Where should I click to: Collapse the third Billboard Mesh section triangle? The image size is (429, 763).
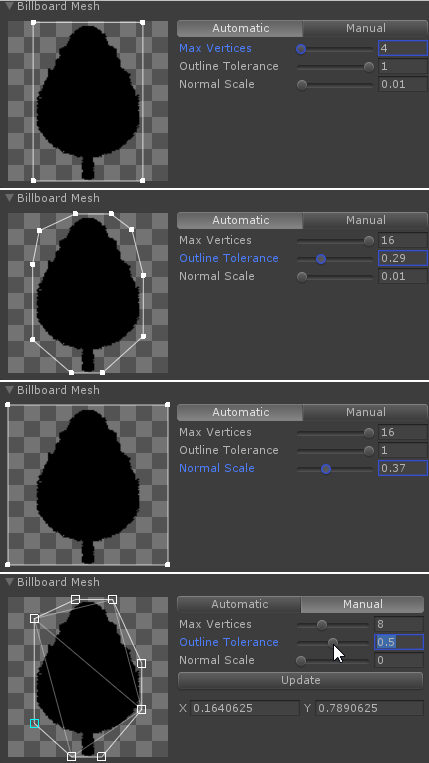(x=9, y=390)
